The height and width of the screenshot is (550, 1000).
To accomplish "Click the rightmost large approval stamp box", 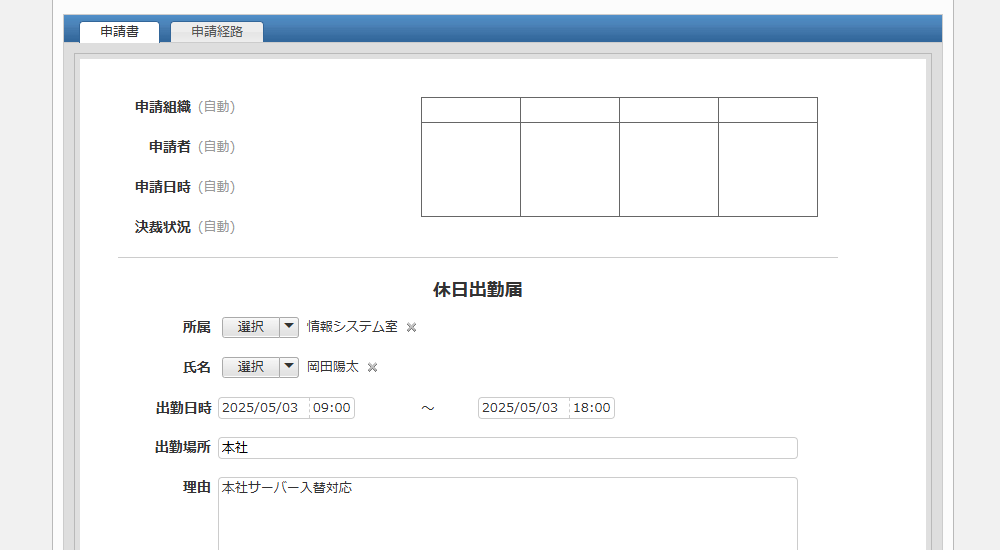I will point(767,169).
